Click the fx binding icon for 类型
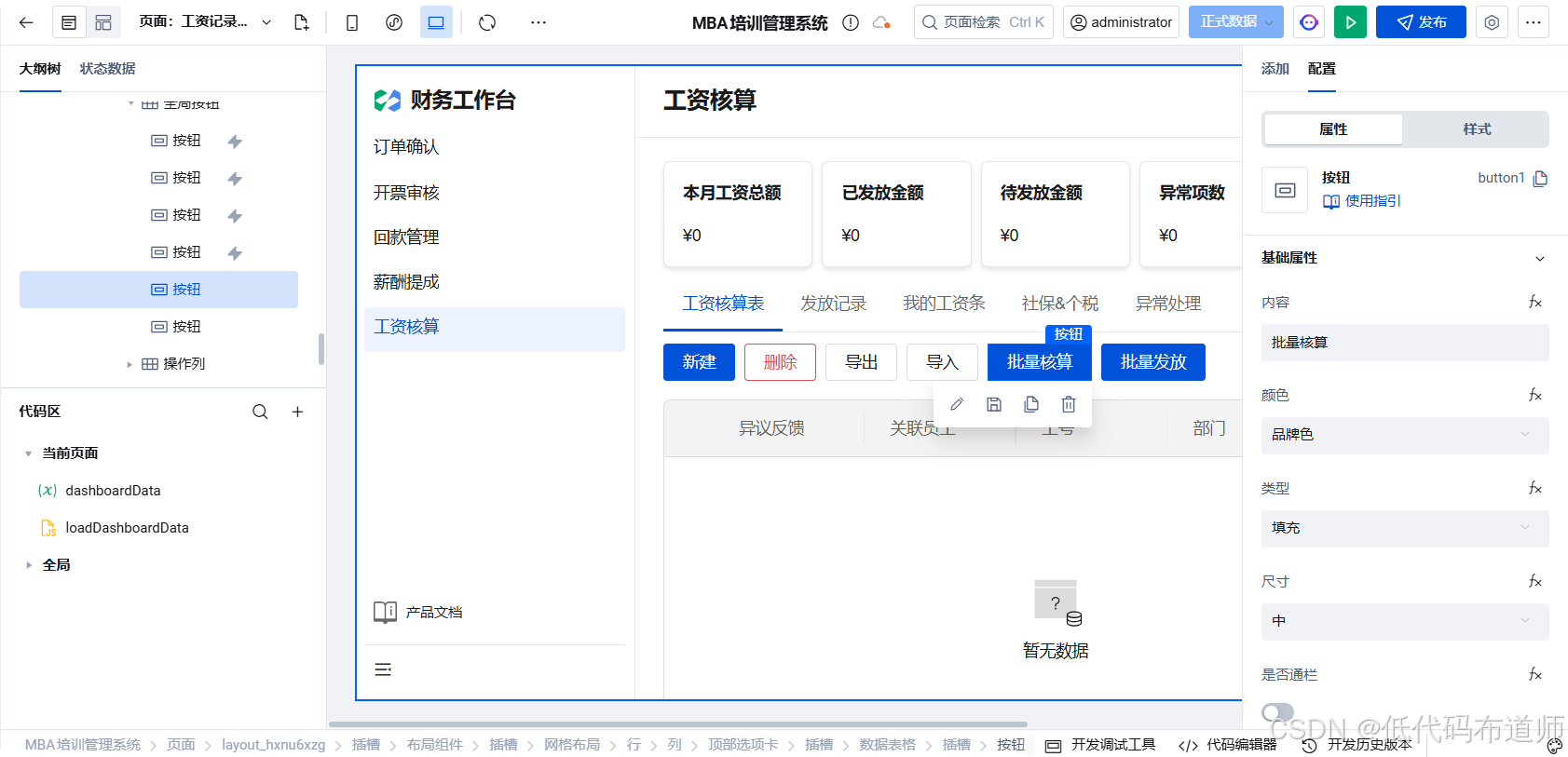 point(1534,488)
